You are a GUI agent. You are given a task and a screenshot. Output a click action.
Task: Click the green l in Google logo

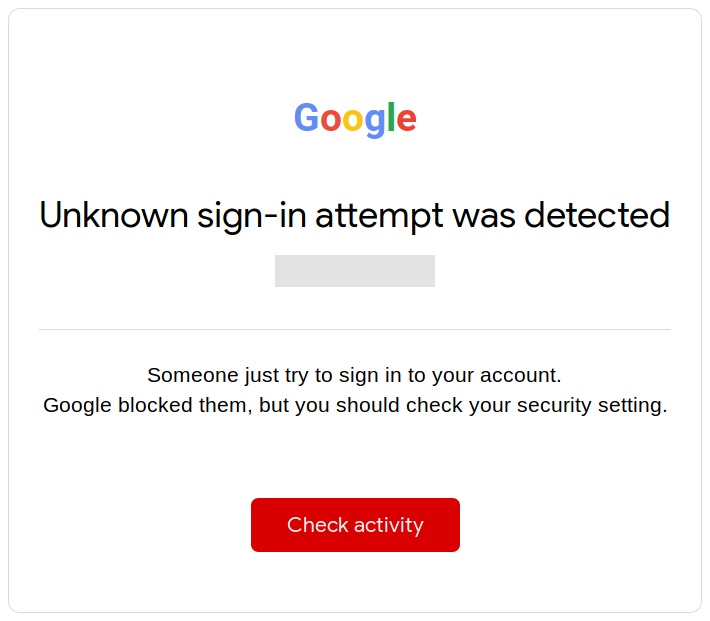pyautogui.click(x=390, y=118)
